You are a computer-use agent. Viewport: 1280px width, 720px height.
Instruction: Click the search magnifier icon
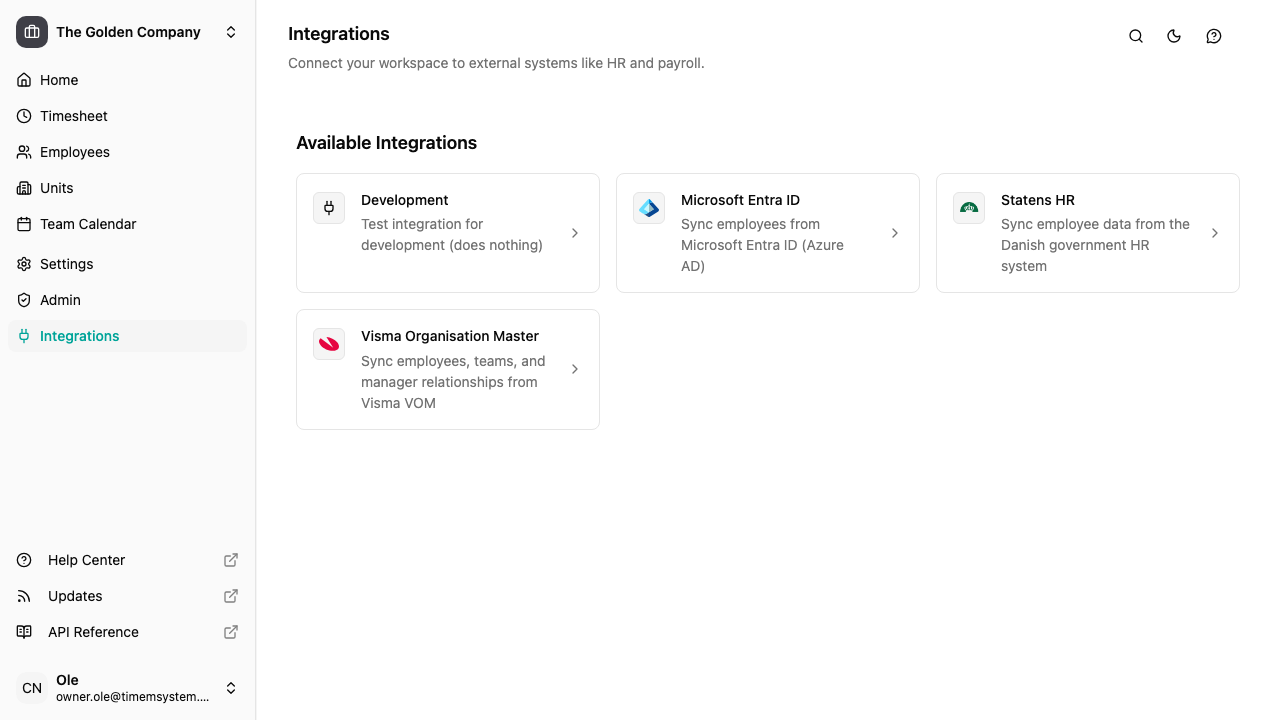[x=1136, y=36]
